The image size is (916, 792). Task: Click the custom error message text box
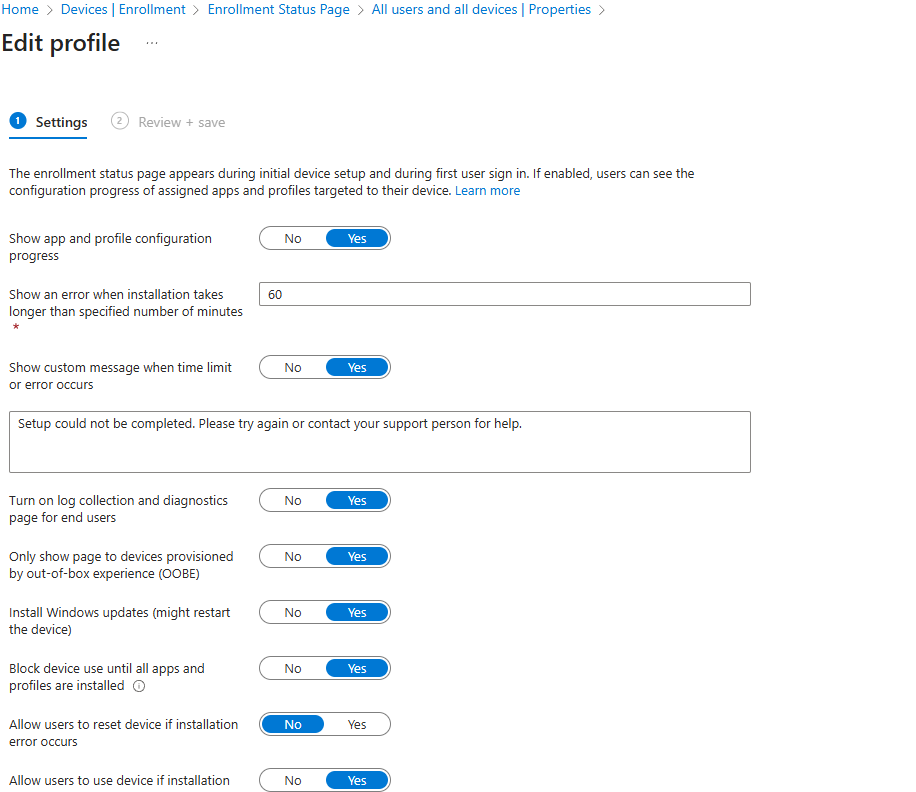[x=379, y=441]
